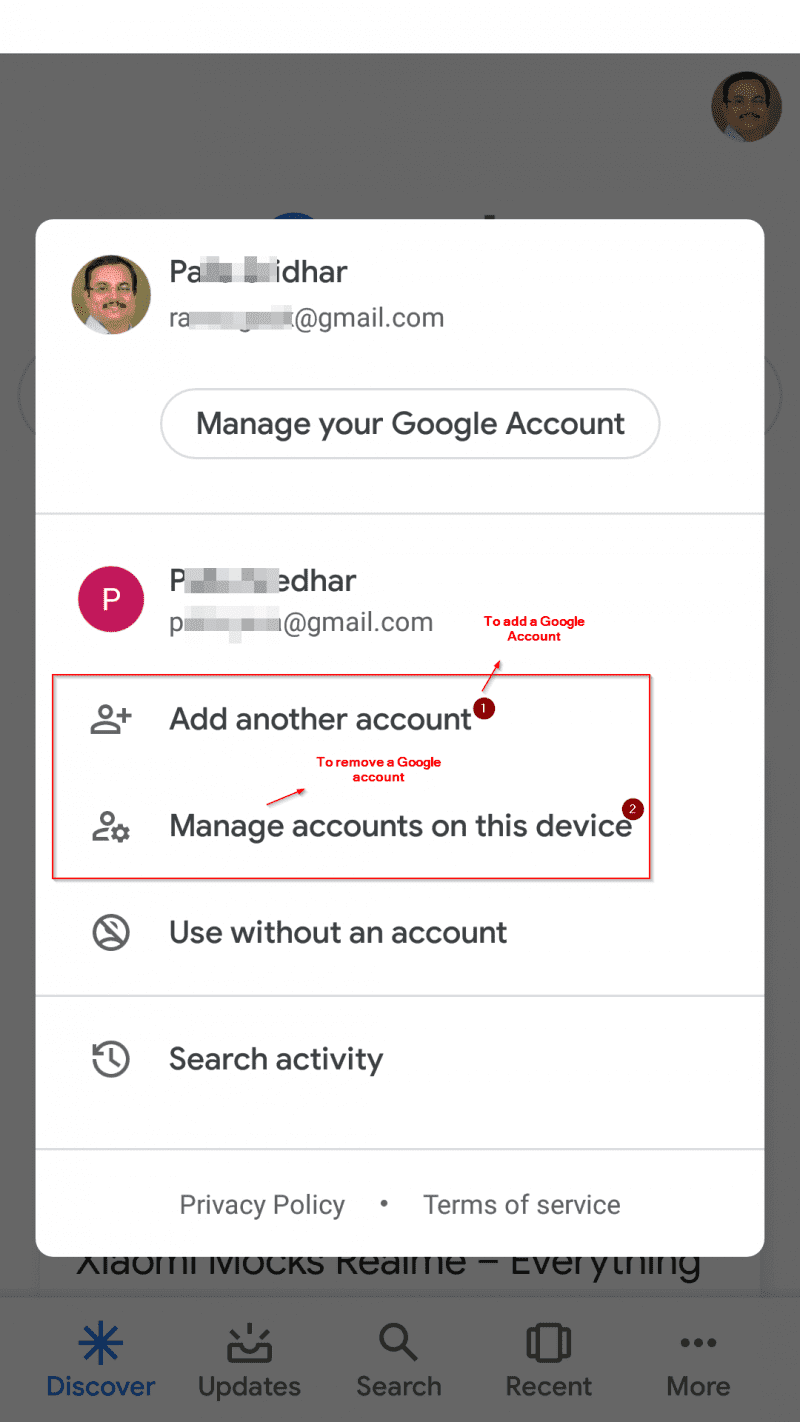Viewport: 800px width, 1422px height.
Task: Select Manage accounts on this device
Action: pos(400,826)
